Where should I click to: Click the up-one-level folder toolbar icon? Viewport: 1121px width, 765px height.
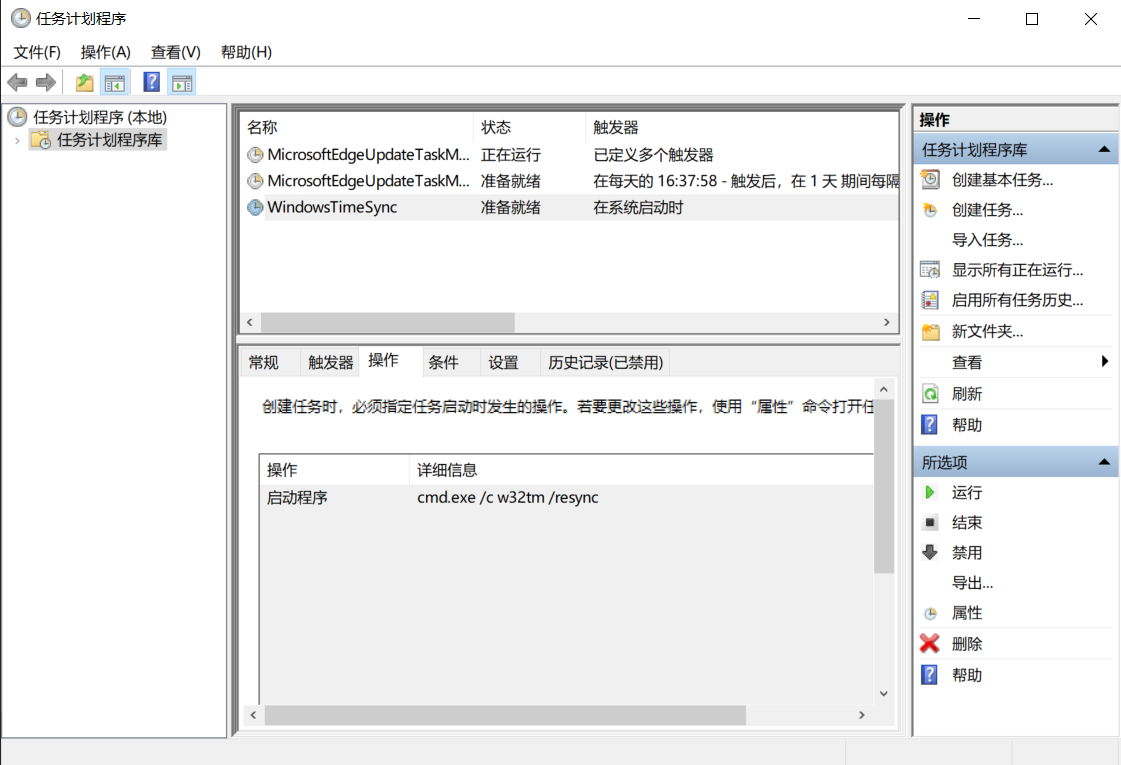[84, 82]
